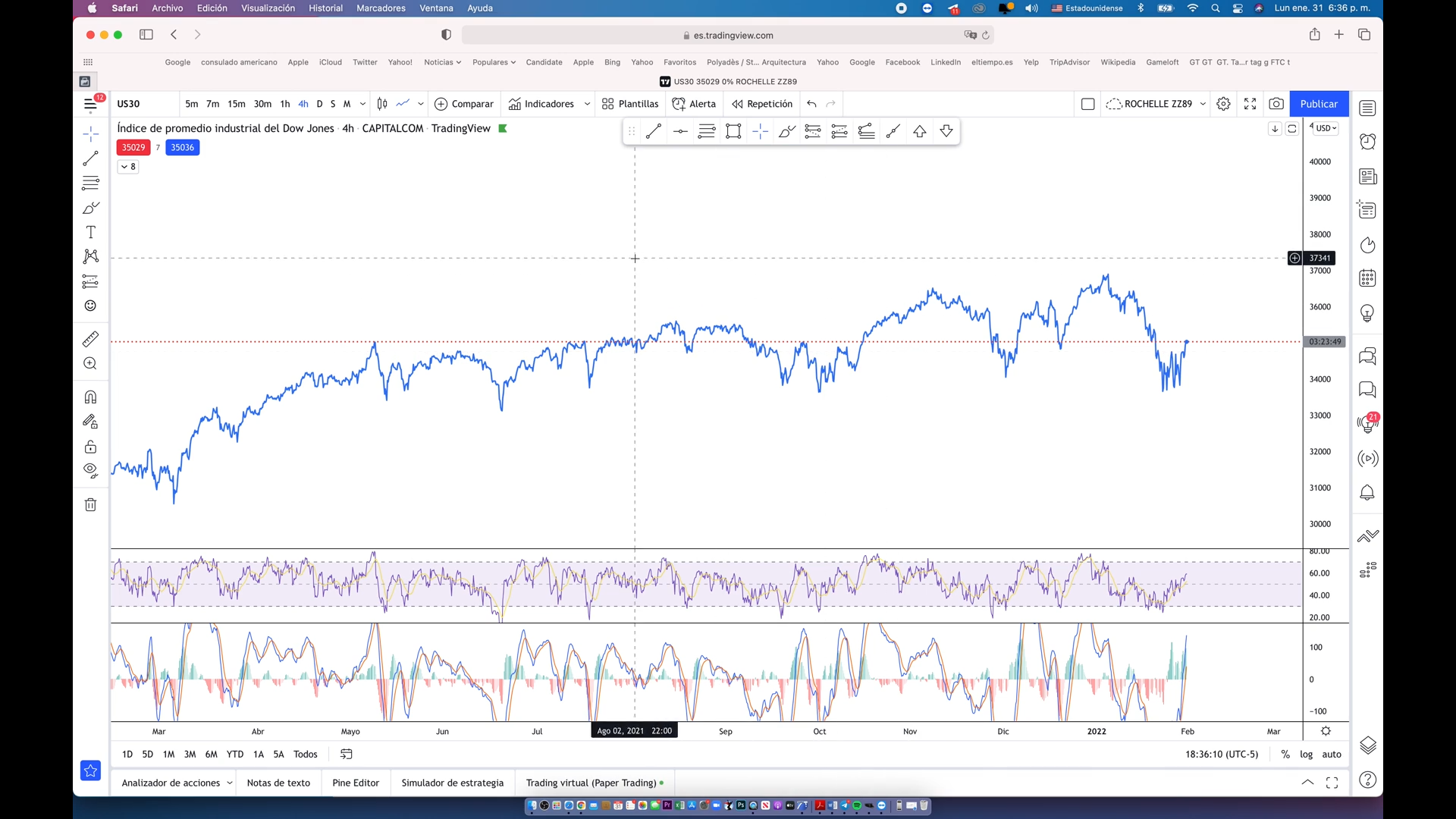Toggle magnet mode for drawings
Image resolution: width=1456 pixels, height=819 pixels.
[90, 397]
